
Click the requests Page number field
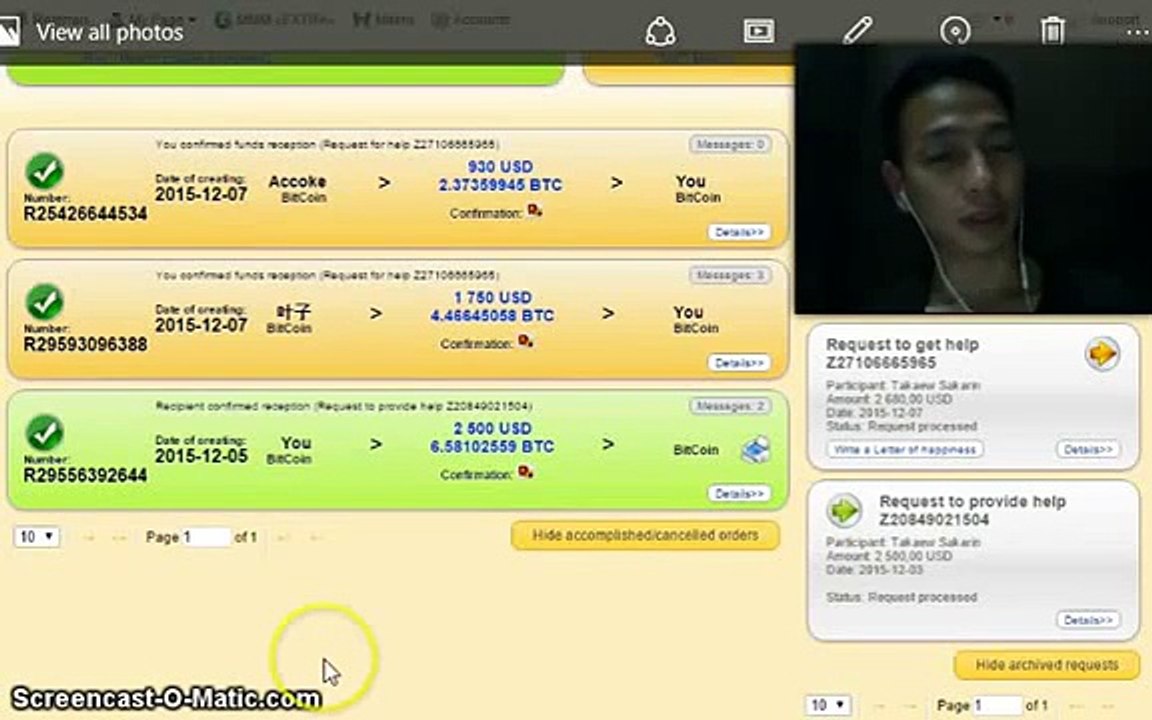pyautogui.click(x=998, y=705)
